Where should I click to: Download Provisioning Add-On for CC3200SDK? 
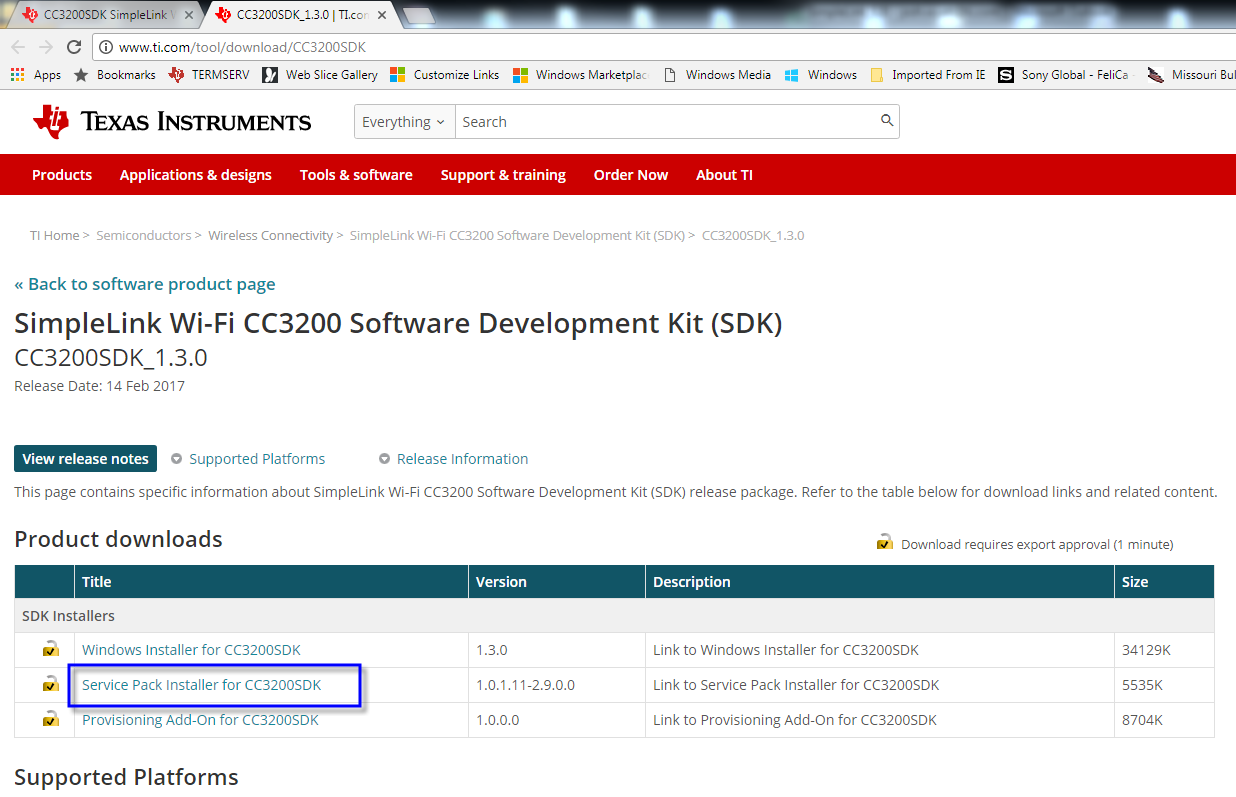[200, 720]
